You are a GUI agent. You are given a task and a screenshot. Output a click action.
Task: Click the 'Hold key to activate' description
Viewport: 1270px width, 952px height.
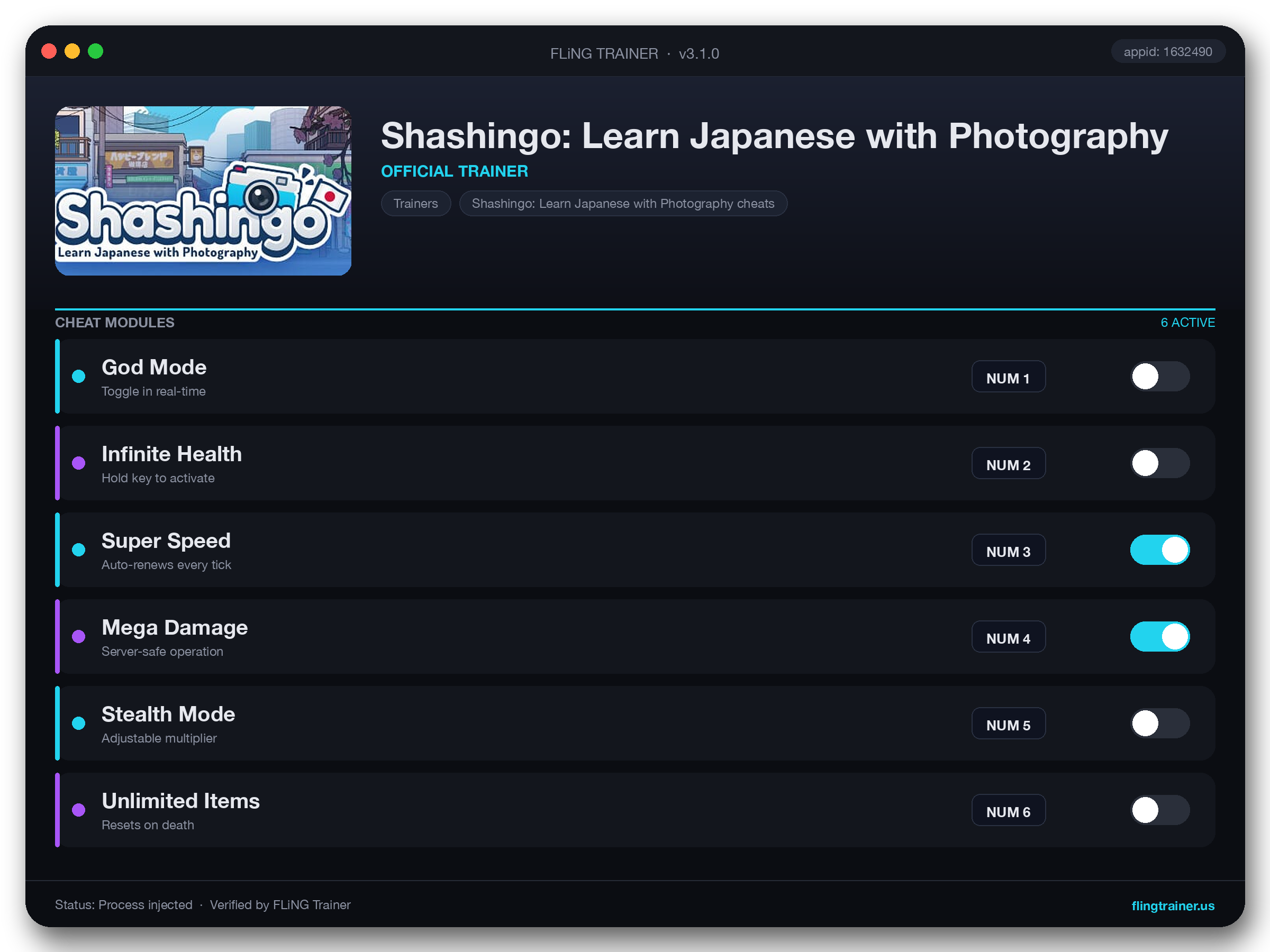click(158, 478)
